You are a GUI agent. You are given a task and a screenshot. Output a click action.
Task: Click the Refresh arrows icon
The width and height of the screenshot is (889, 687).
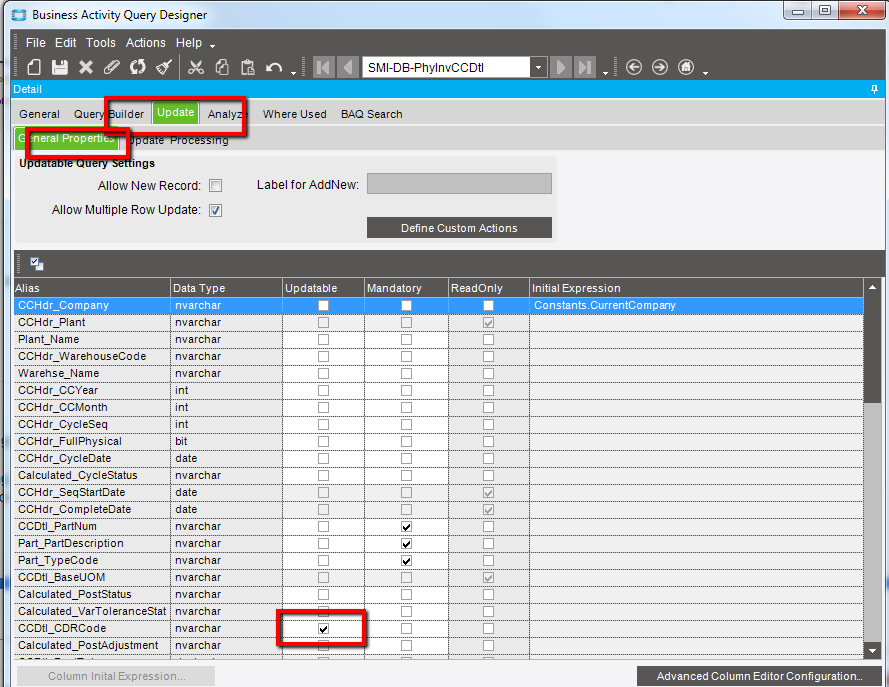pos(138,67)
